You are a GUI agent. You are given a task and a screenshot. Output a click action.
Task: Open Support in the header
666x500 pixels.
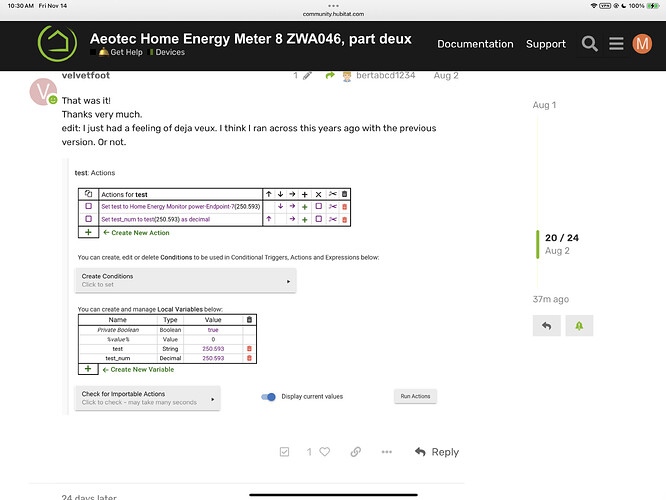pyautogui.click(x=545, y=44)
